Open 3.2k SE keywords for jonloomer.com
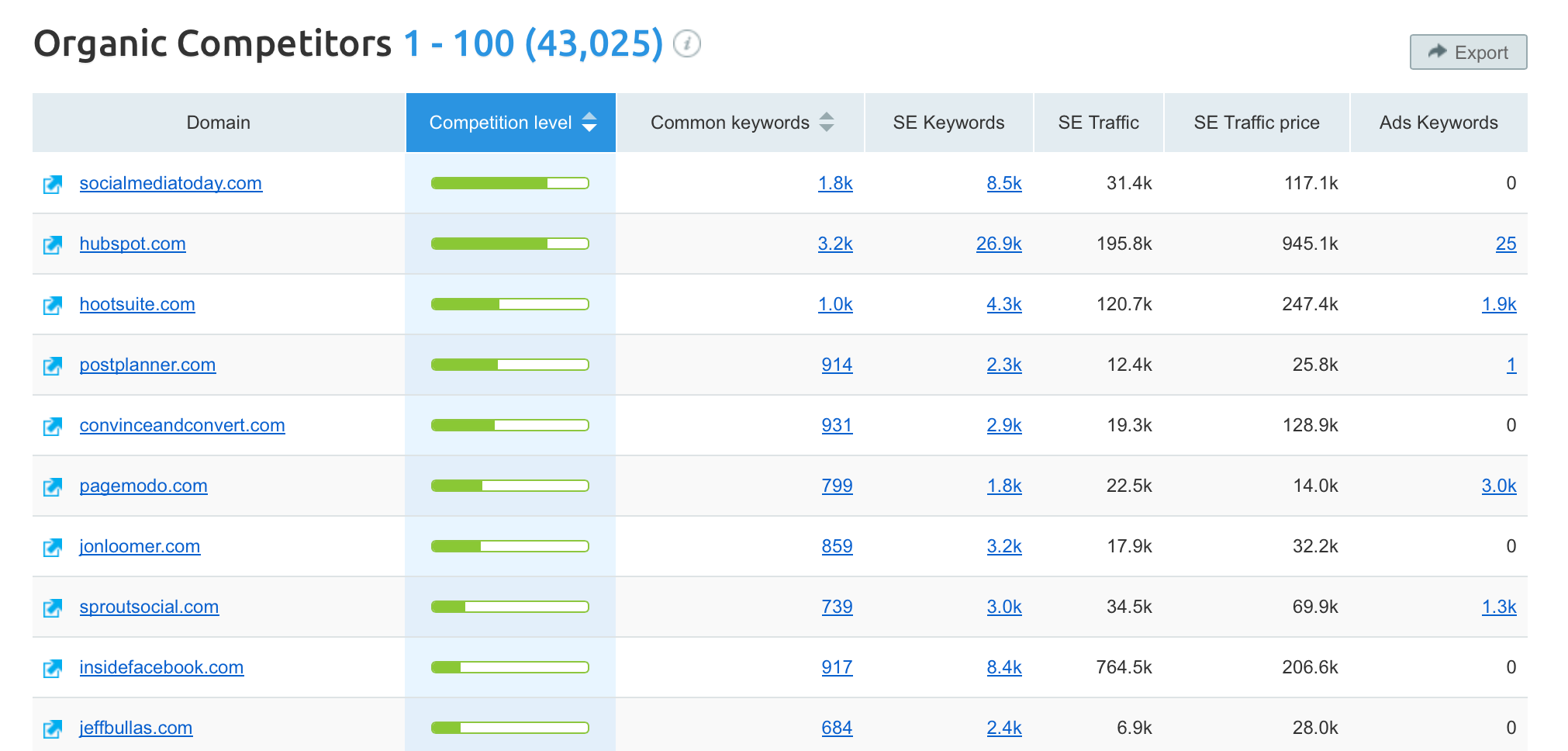The height and width of the screenshot is (751, 1568). [x=1004, y=546]
